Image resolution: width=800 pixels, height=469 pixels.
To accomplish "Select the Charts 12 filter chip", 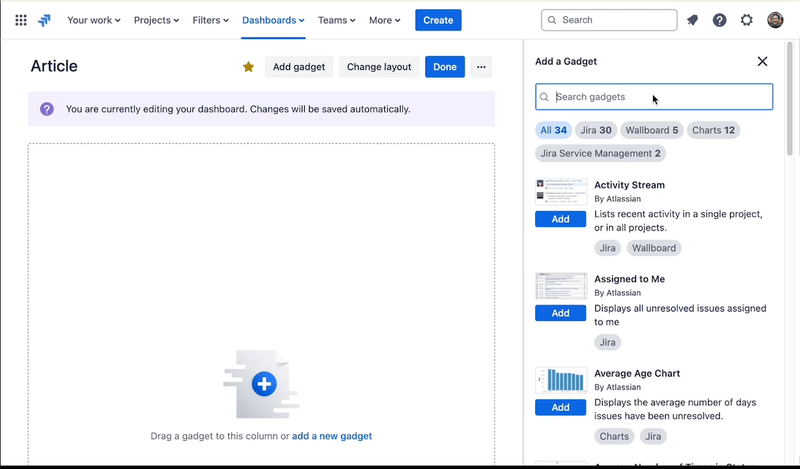I will point(713,130).
